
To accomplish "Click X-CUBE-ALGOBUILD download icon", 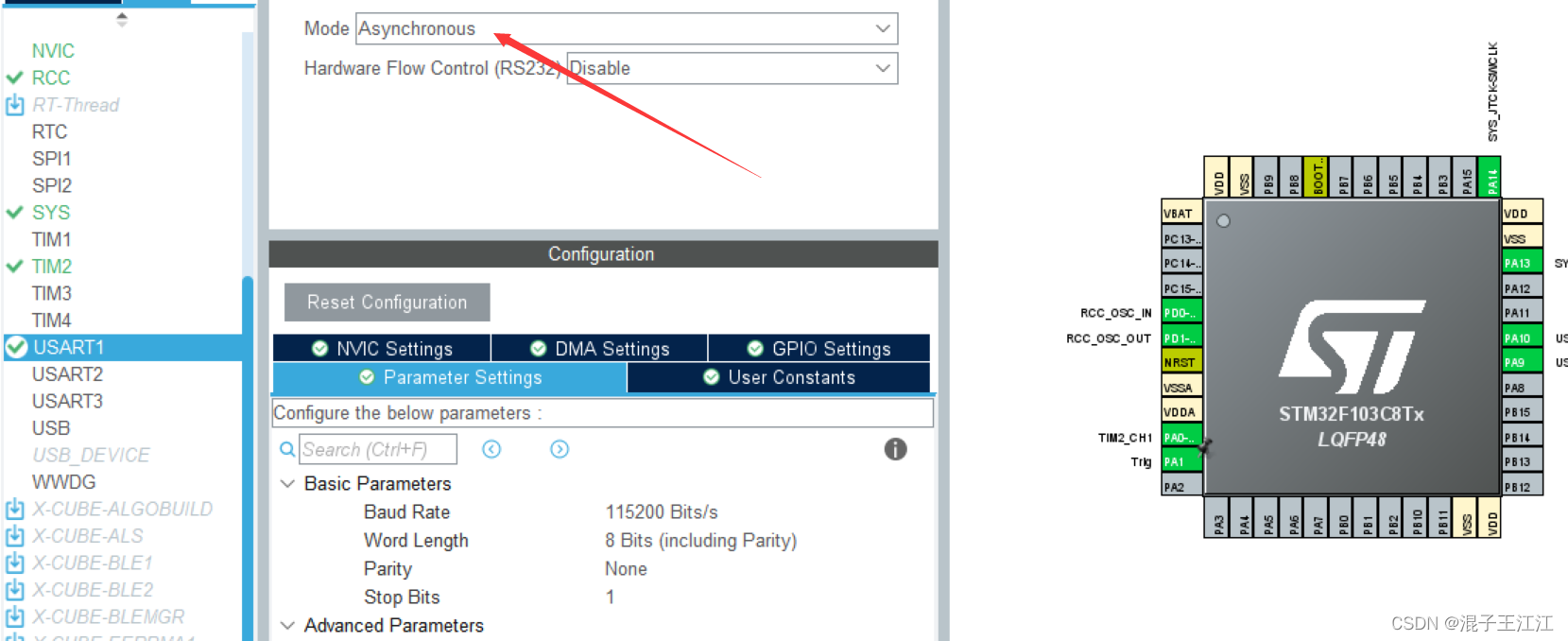I will (15, 510).
